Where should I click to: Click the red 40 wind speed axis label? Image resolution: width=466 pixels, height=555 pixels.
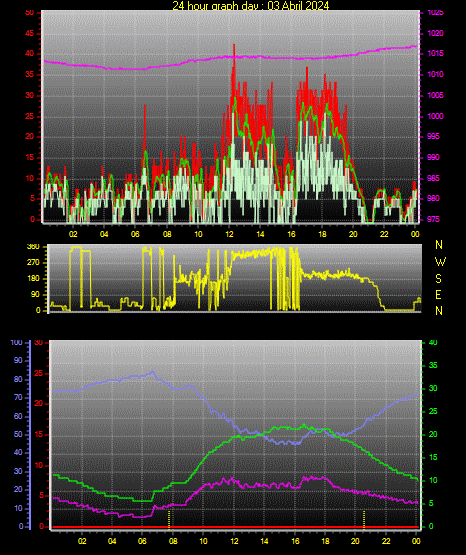29,54
